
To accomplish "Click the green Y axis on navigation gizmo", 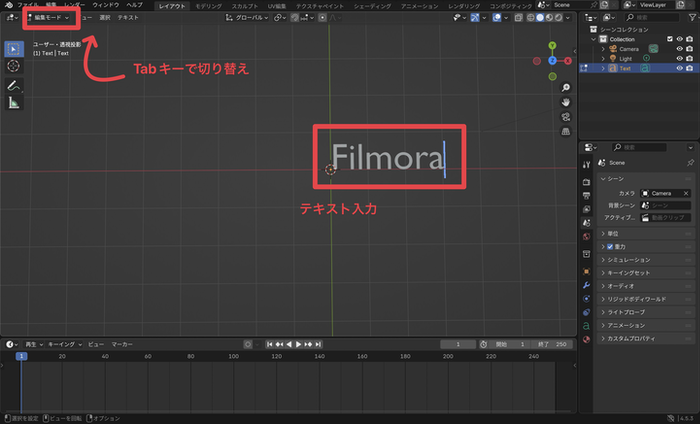I will click(x=552, y=46).
